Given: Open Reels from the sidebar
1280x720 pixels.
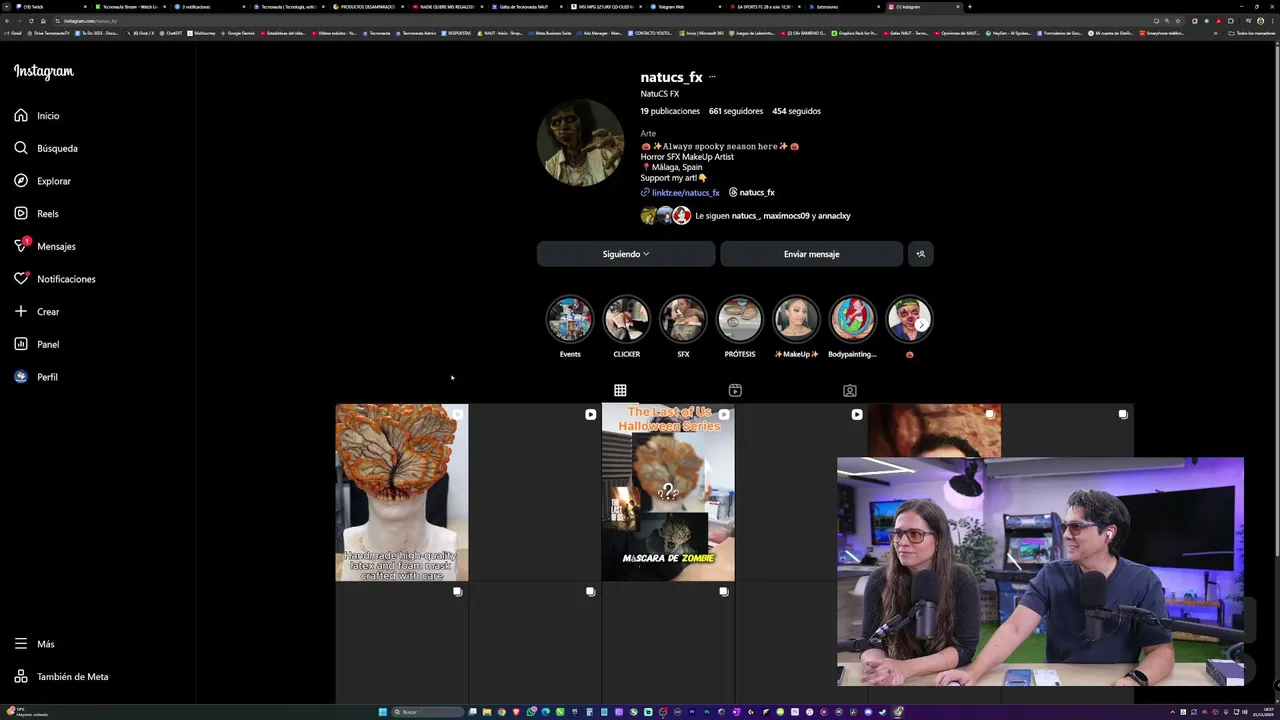Looking at the screenshot, I should pyautogui.click(x=37, y=214).
